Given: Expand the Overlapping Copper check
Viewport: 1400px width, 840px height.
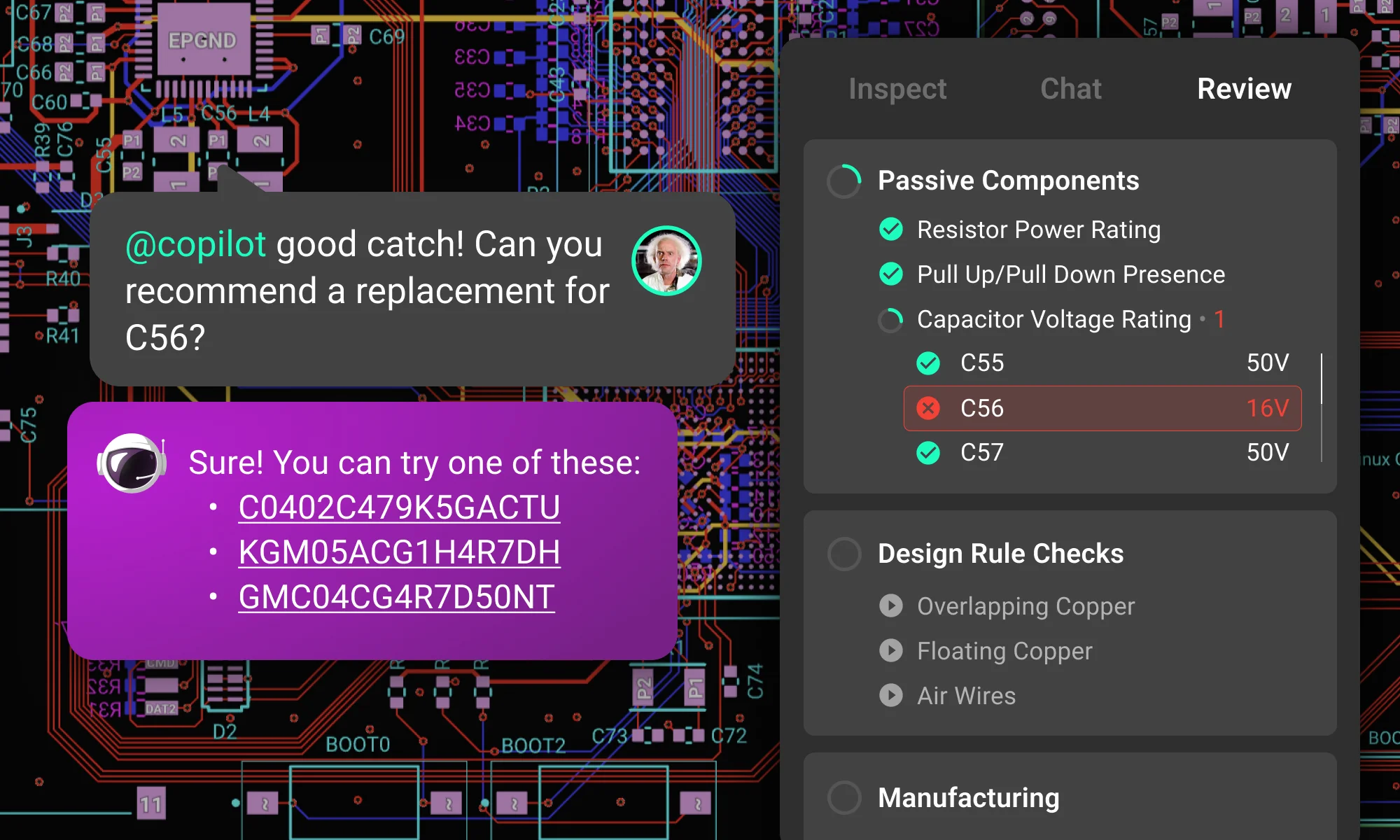Looking at the screenshot, I should coord(891,606).
